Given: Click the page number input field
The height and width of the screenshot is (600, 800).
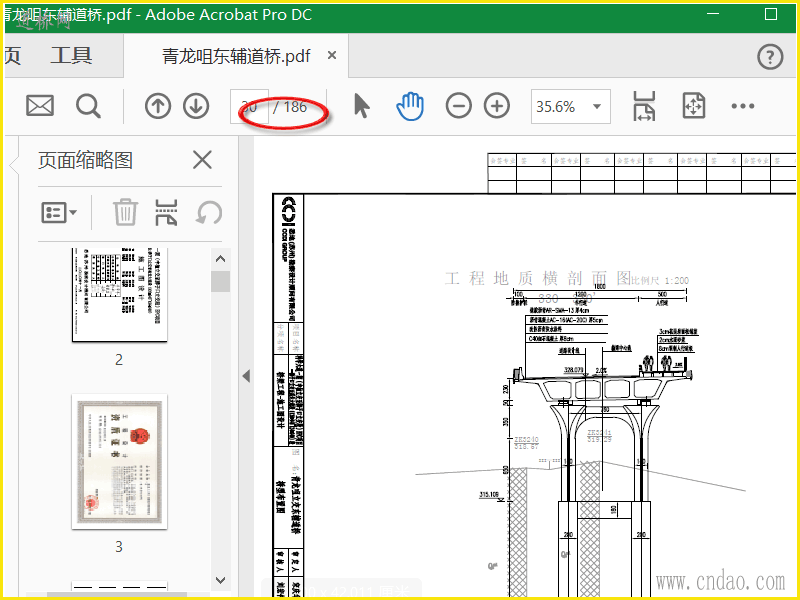Looking at the screenshot, I should tap(249, 107).
